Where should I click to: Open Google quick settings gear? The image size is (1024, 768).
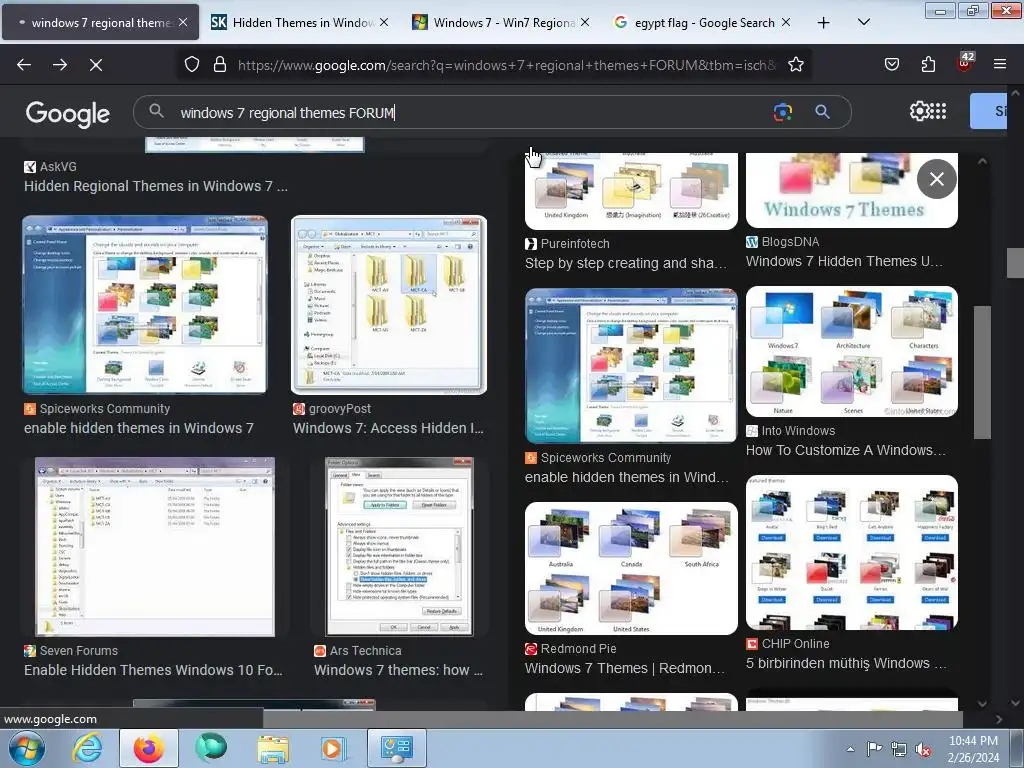pos(919,111)
